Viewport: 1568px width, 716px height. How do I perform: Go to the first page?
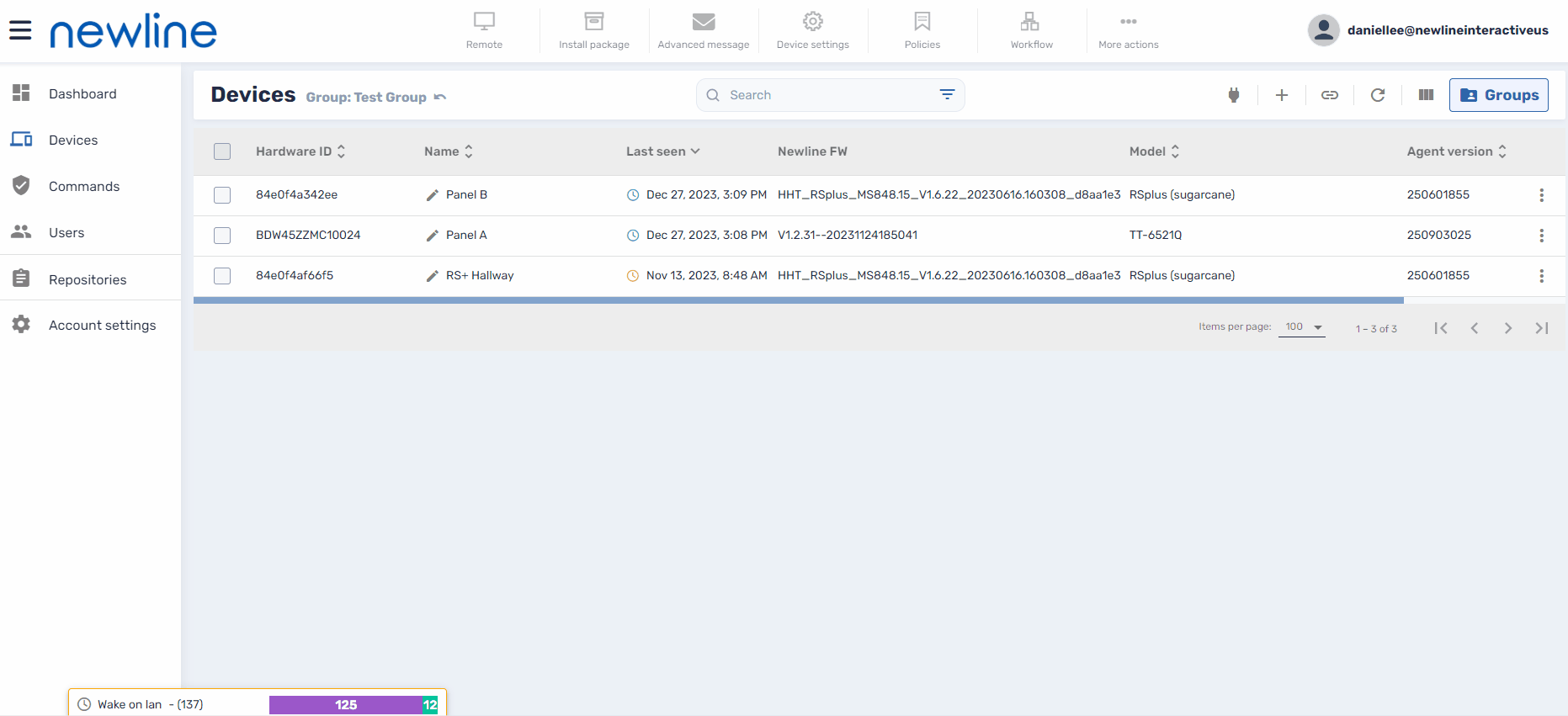[x=1441, y=328]
